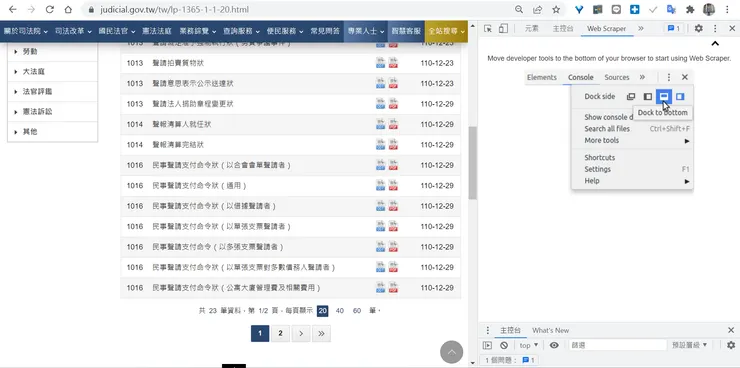
Task: Open the browser home page
Action: point(68,9)
